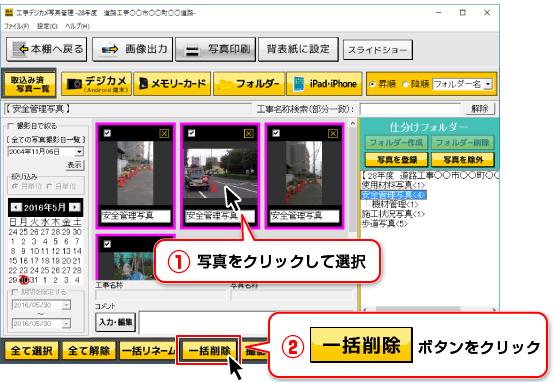Click the X icon on third photo
Screen dimensions: 555x382
333,133
